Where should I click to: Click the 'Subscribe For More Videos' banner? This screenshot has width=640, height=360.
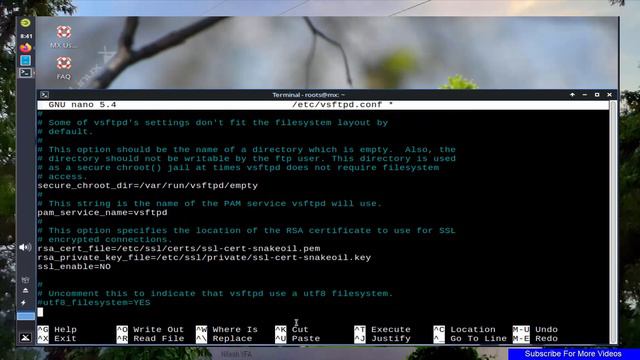coord(573,354)
